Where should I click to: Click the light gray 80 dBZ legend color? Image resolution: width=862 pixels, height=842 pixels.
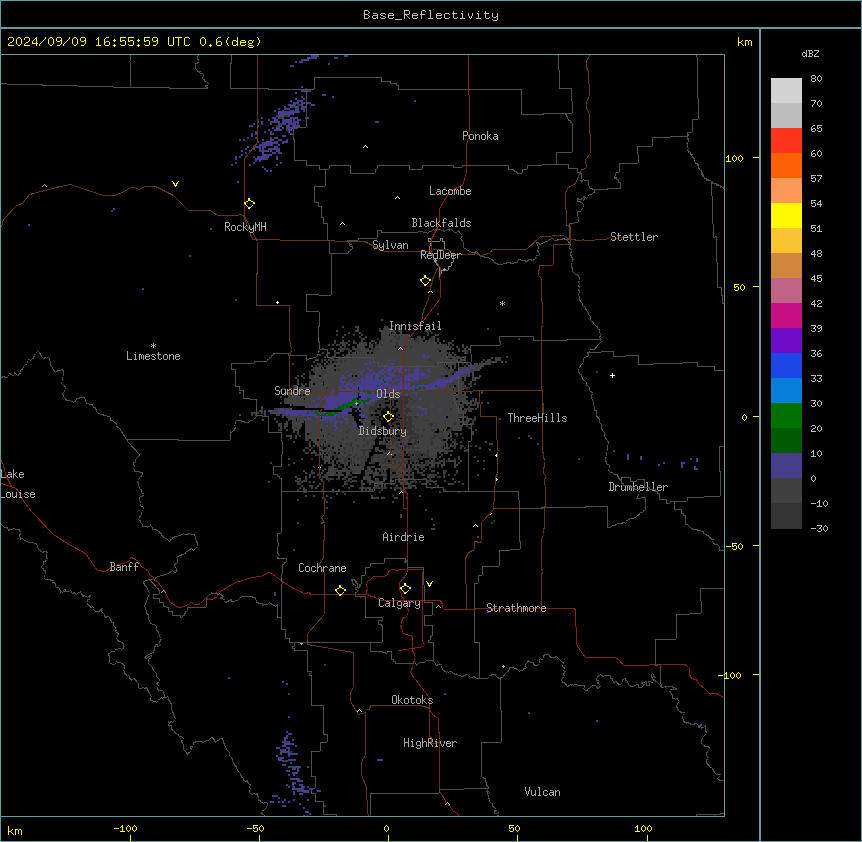coord(786,91)
